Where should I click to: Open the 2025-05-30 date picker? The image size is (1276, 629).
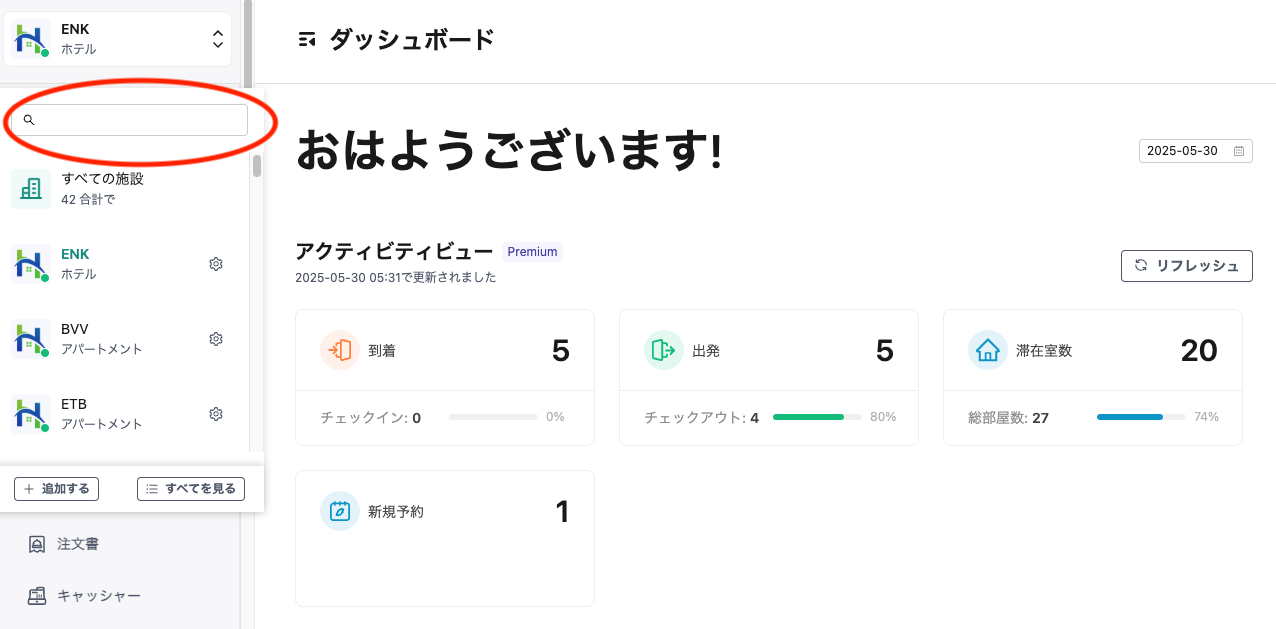pyautogui.click(x=1195, y=151)
